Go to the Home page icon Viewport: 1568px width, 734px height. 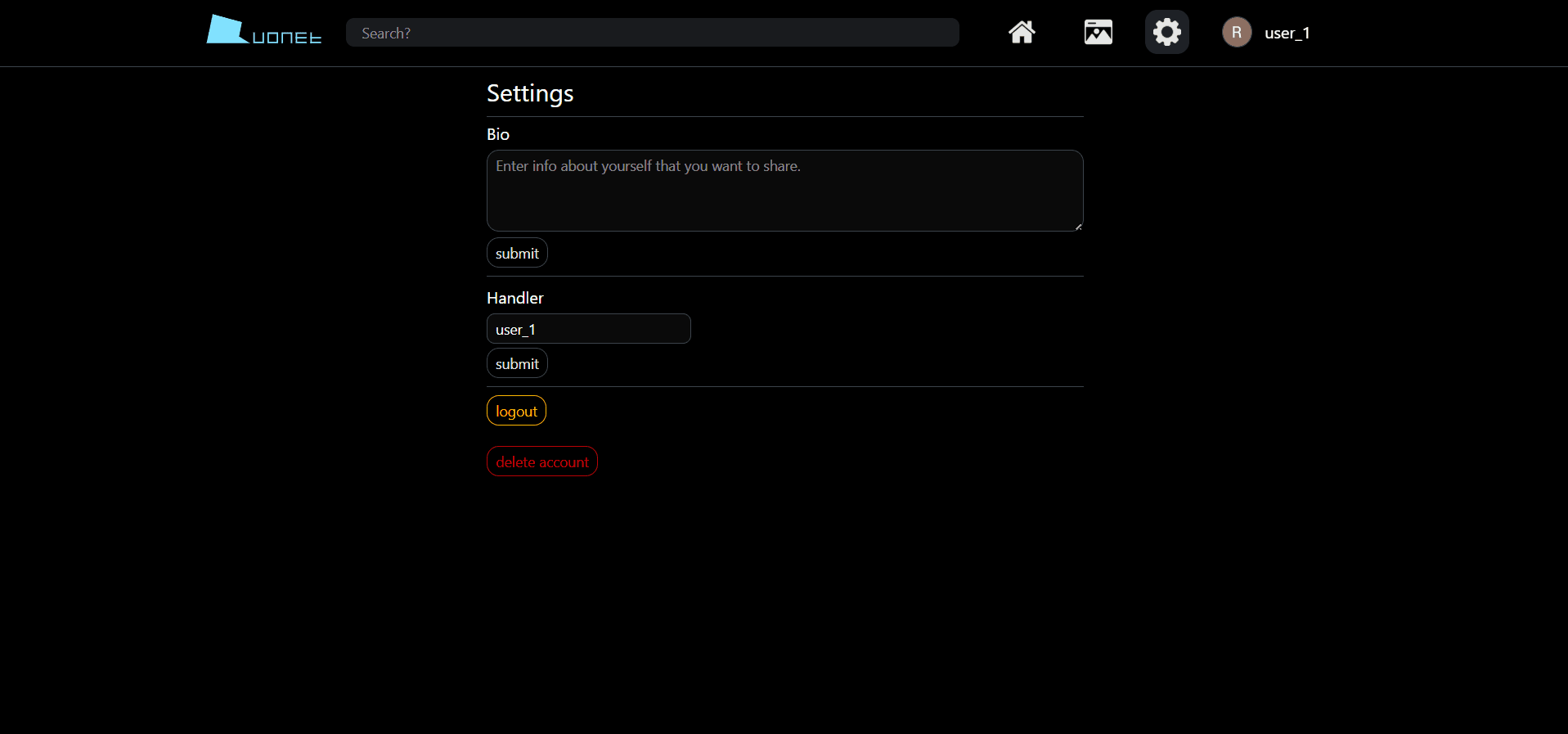(x=1022, y=33)
